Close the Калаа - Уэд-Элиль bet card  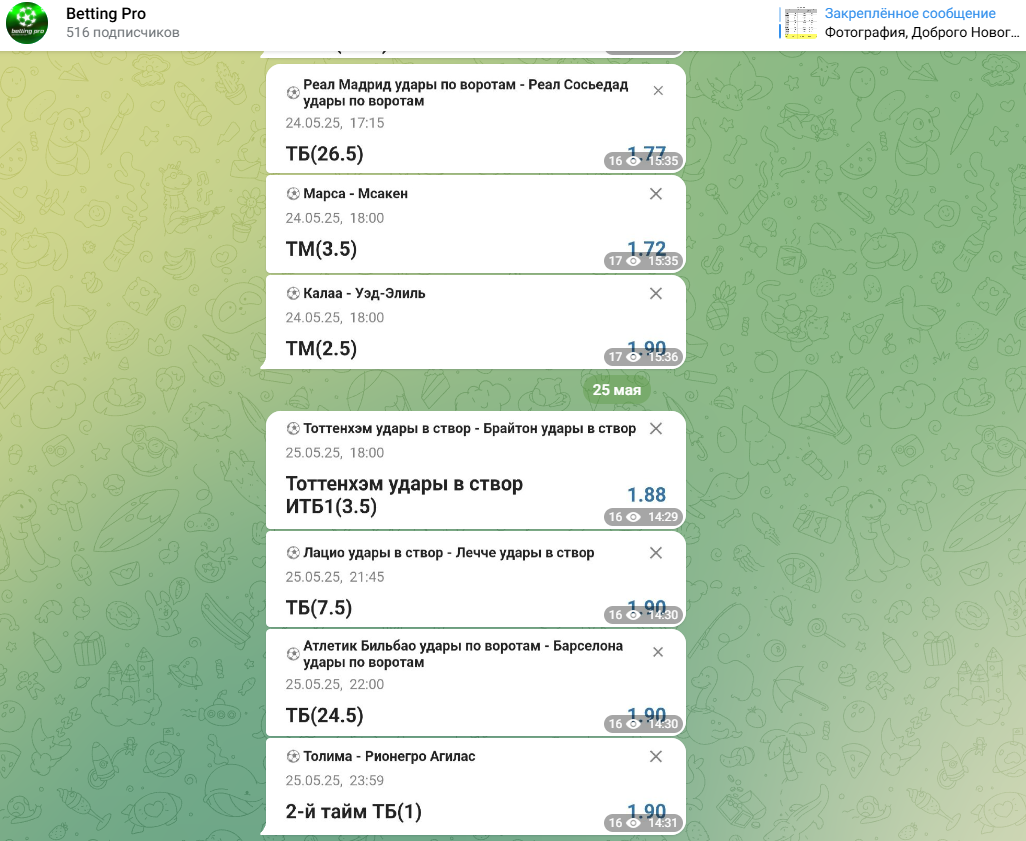(x=656, y=294)
